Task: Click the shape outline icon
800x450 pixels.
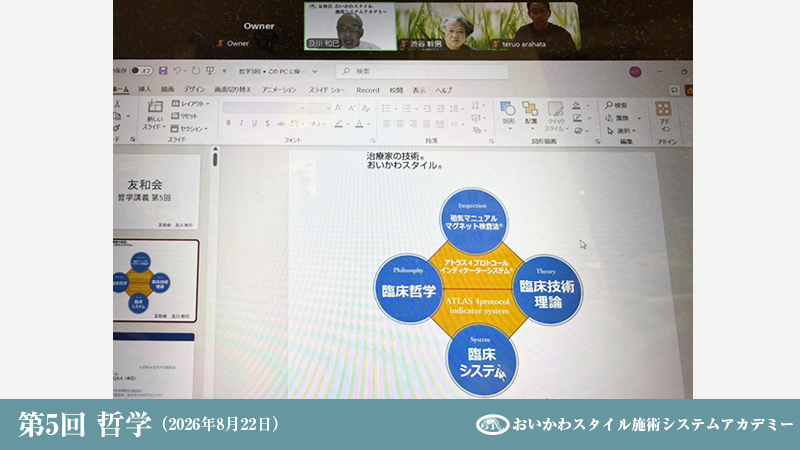Action: coord(577,118)
